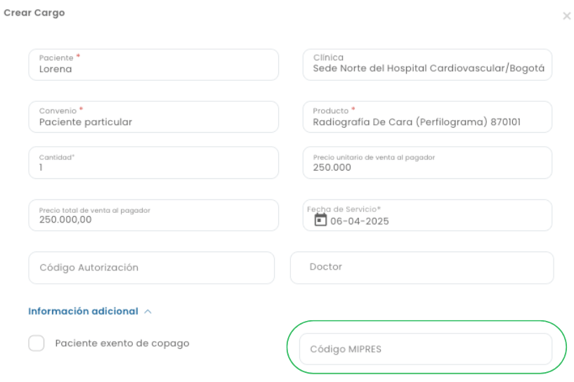Focus the Código MIPRES input
The width and height of the screenshot is (574, 382).
click(x=426, y=349)
